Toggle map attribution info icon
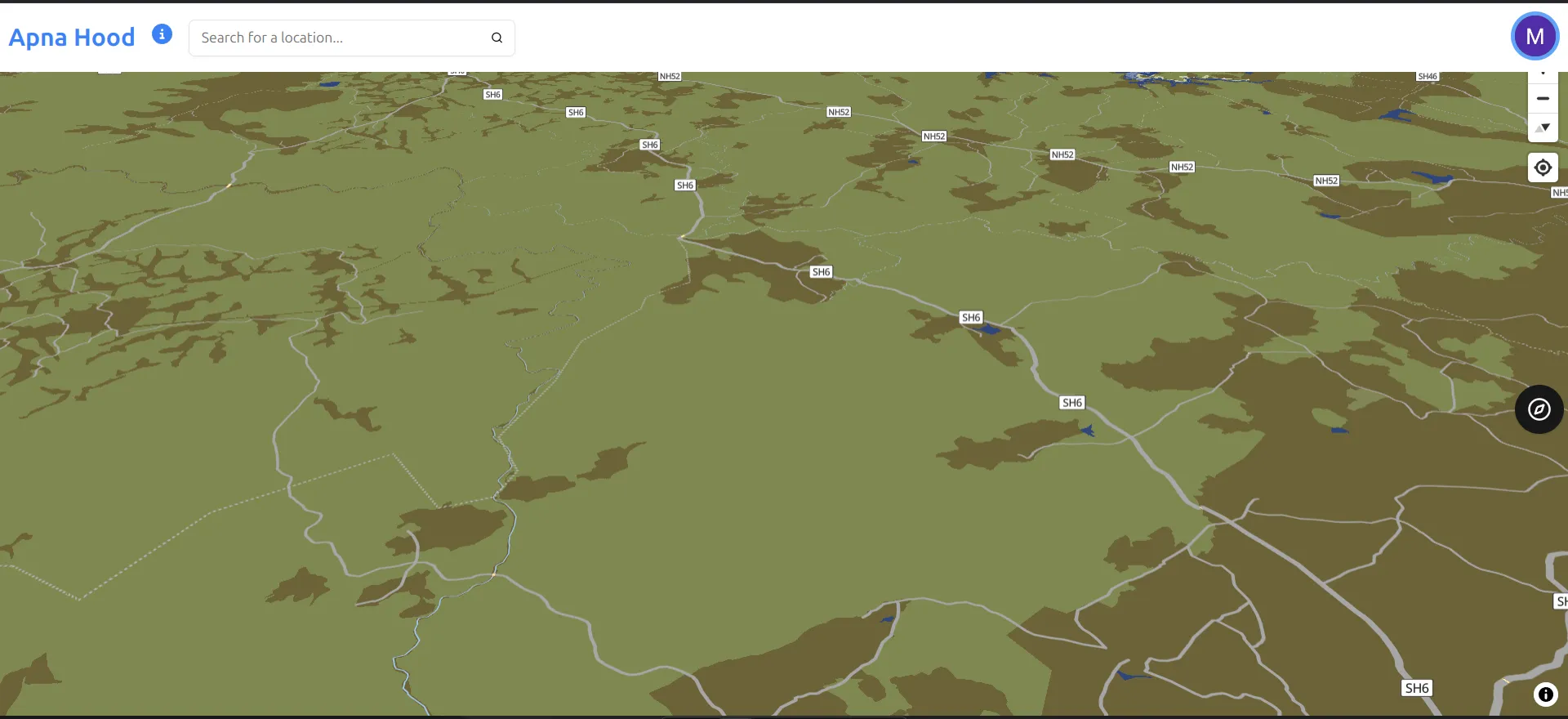Viewport: 1568px width, 719px height. [x=1545, y=694]
